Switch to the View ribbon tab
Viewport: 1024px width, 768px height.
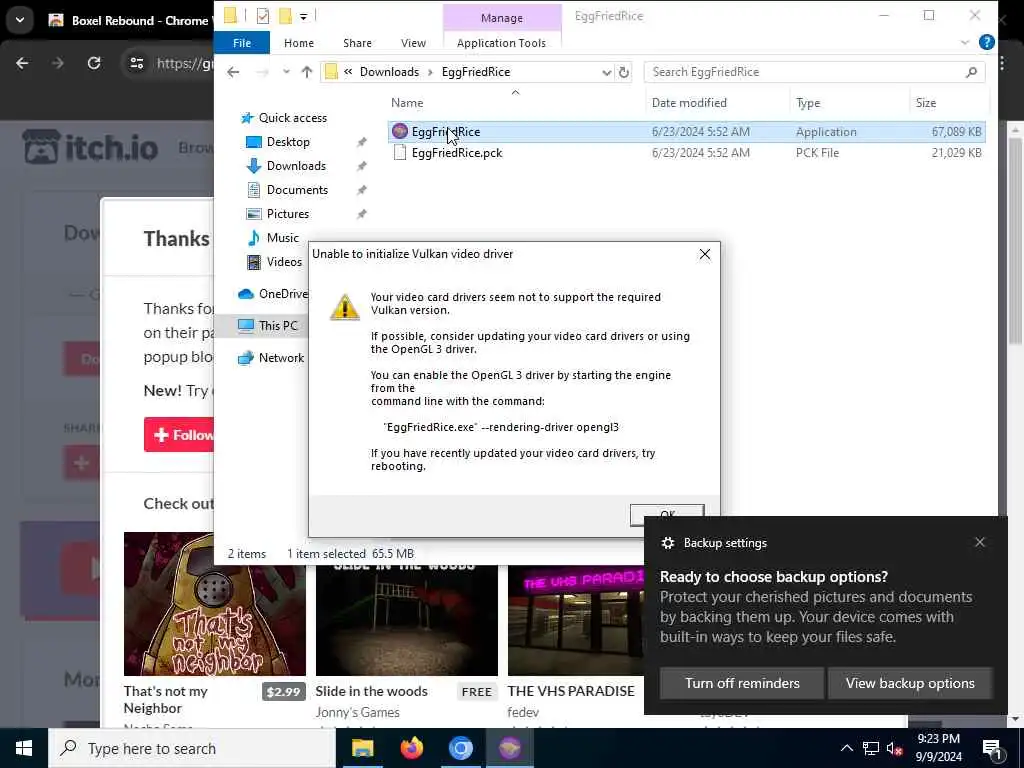pyautogui.click(x=413, y=43)
